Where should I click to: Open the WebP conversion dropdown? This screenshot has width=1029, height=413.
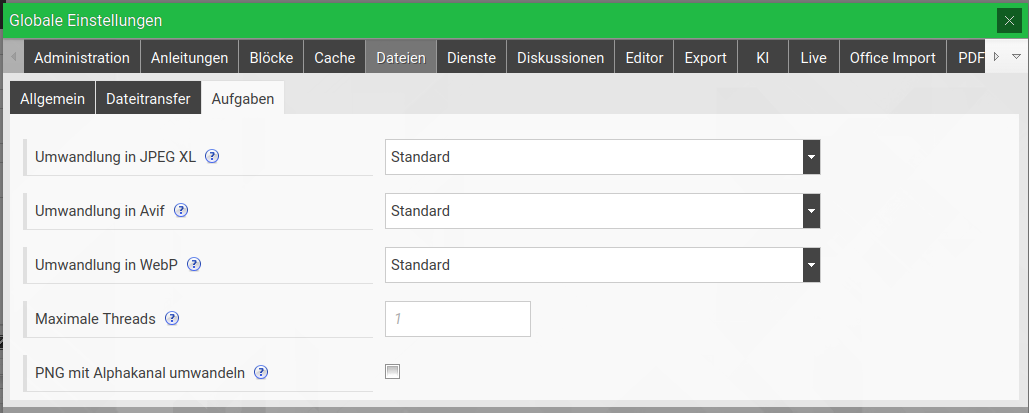602,265
